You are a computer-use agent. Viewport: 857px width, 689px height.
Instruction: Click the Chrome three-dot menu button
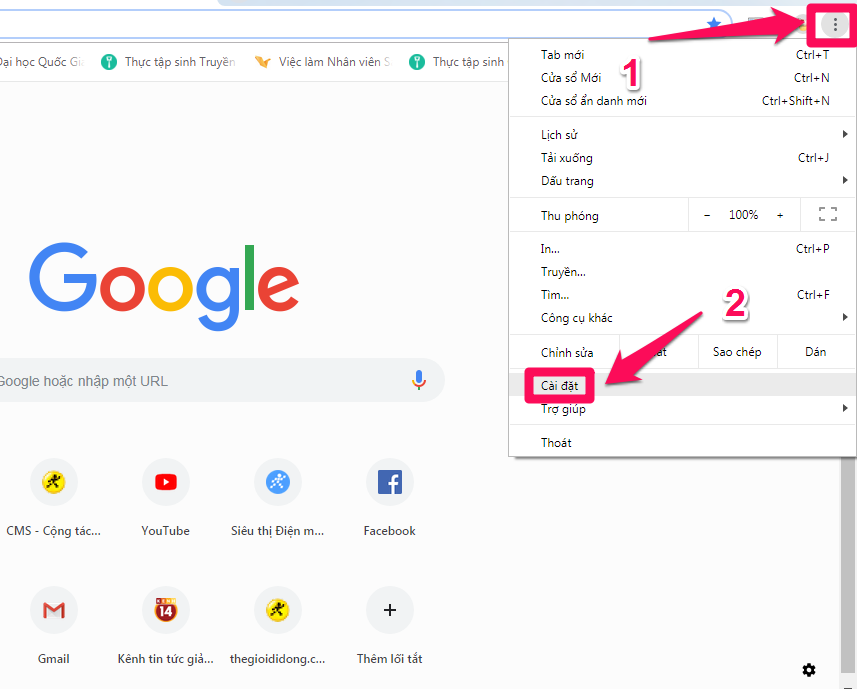pos(835,24)
